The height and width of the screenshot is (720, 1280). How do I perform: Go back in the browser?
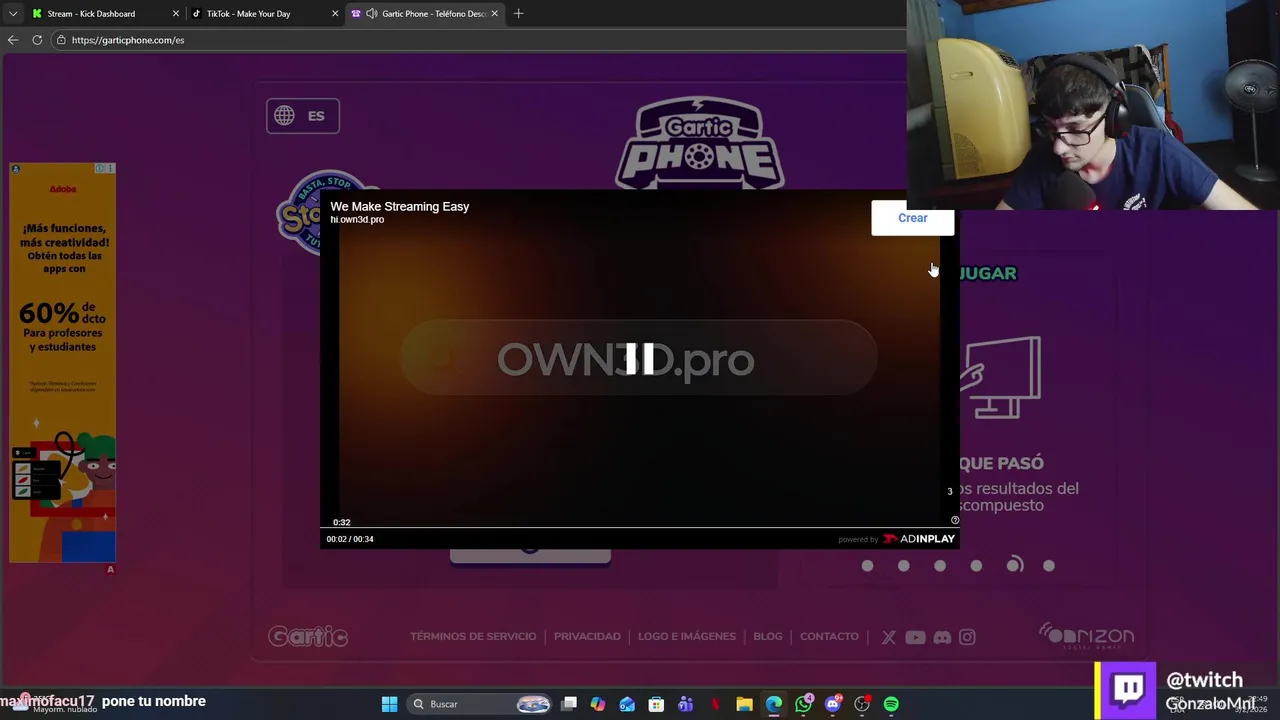[x=13, y=40]
